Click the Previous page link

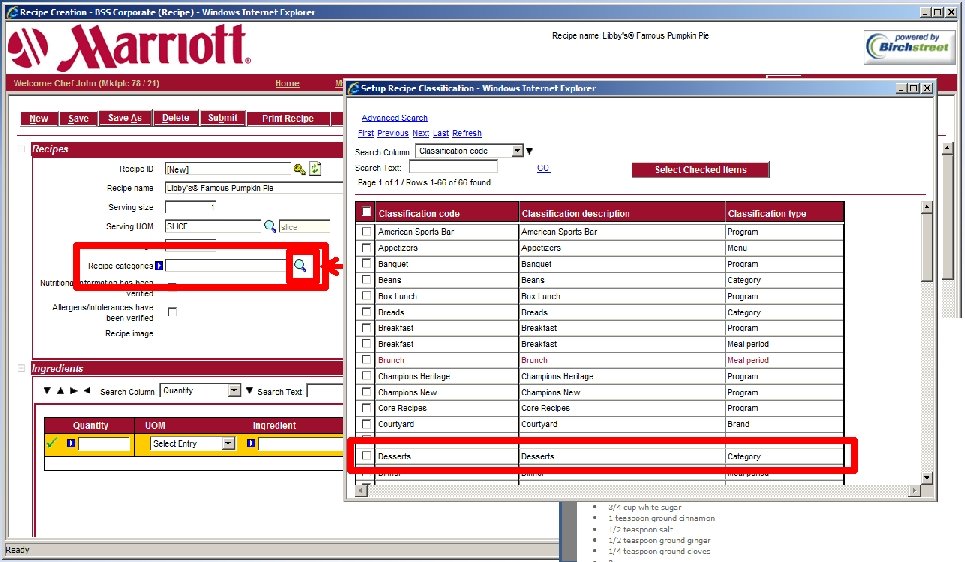[393, 133]
